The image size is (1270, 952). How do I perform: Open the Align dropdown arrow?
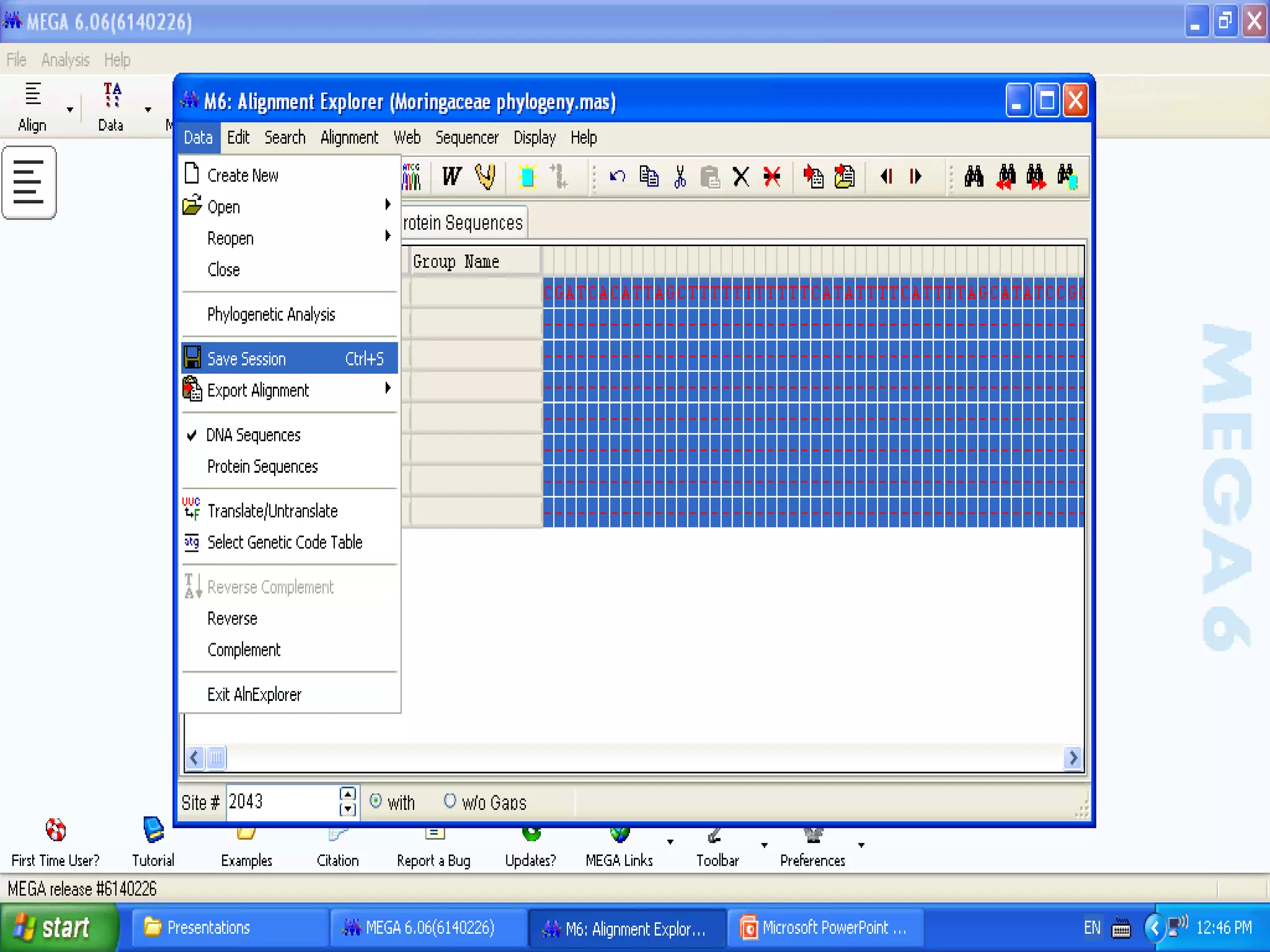click(70, 110)
